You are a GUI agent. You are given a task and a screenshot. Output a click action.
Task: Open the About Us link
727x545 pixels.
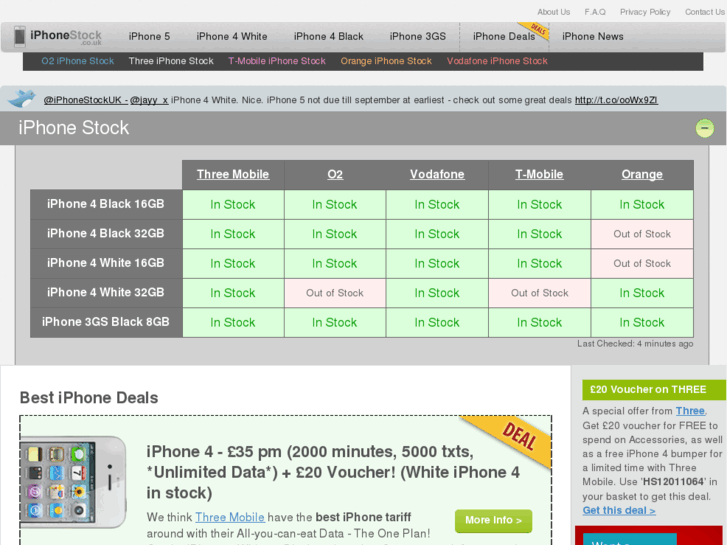coord(554,12)
